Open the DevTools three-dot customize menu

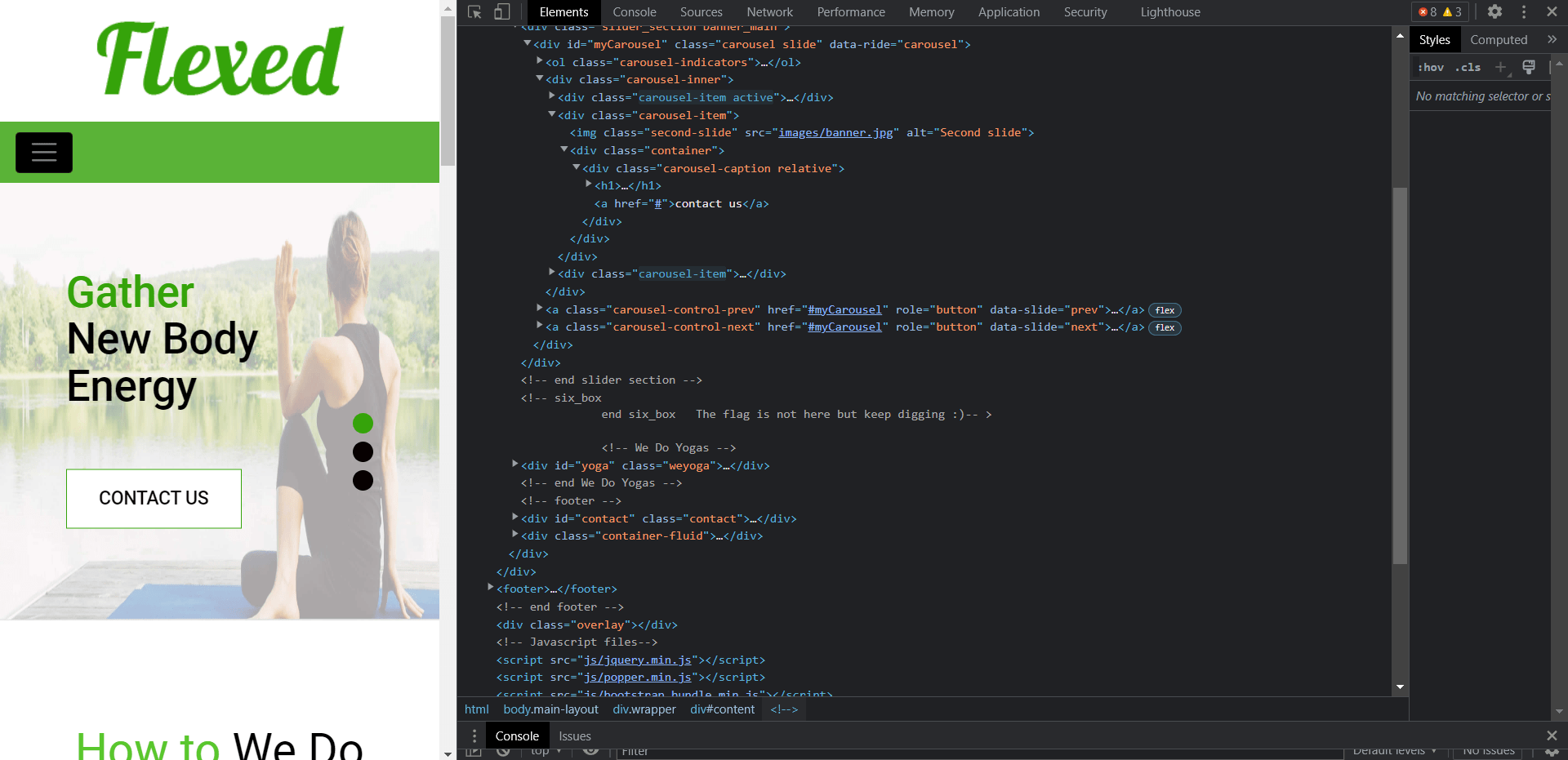tap(1524, 12)
